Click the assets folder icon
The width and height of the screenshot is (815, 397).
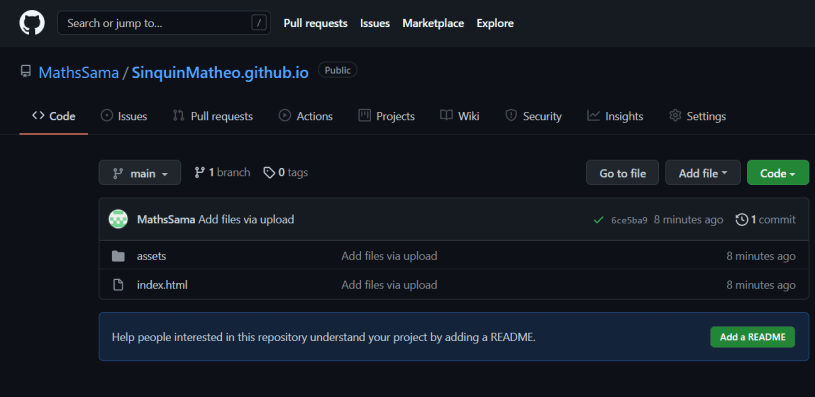[119, 256]
